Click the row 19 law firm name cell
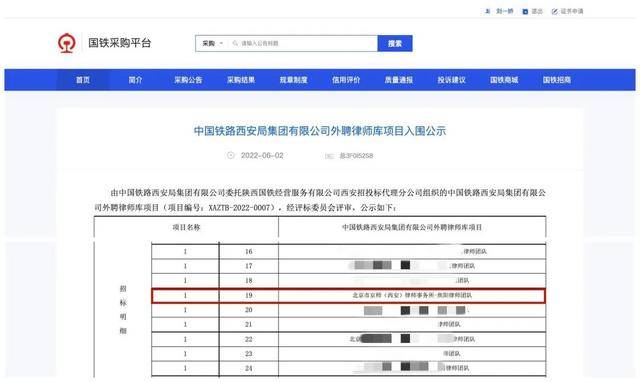Viewport: 640px width, 382px height. coord(412,295)
